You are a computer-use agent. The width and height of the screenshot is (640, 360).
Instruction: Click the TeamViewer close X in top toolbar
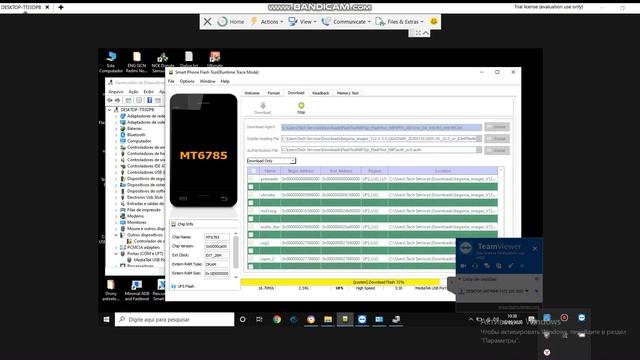pos(207,22)
